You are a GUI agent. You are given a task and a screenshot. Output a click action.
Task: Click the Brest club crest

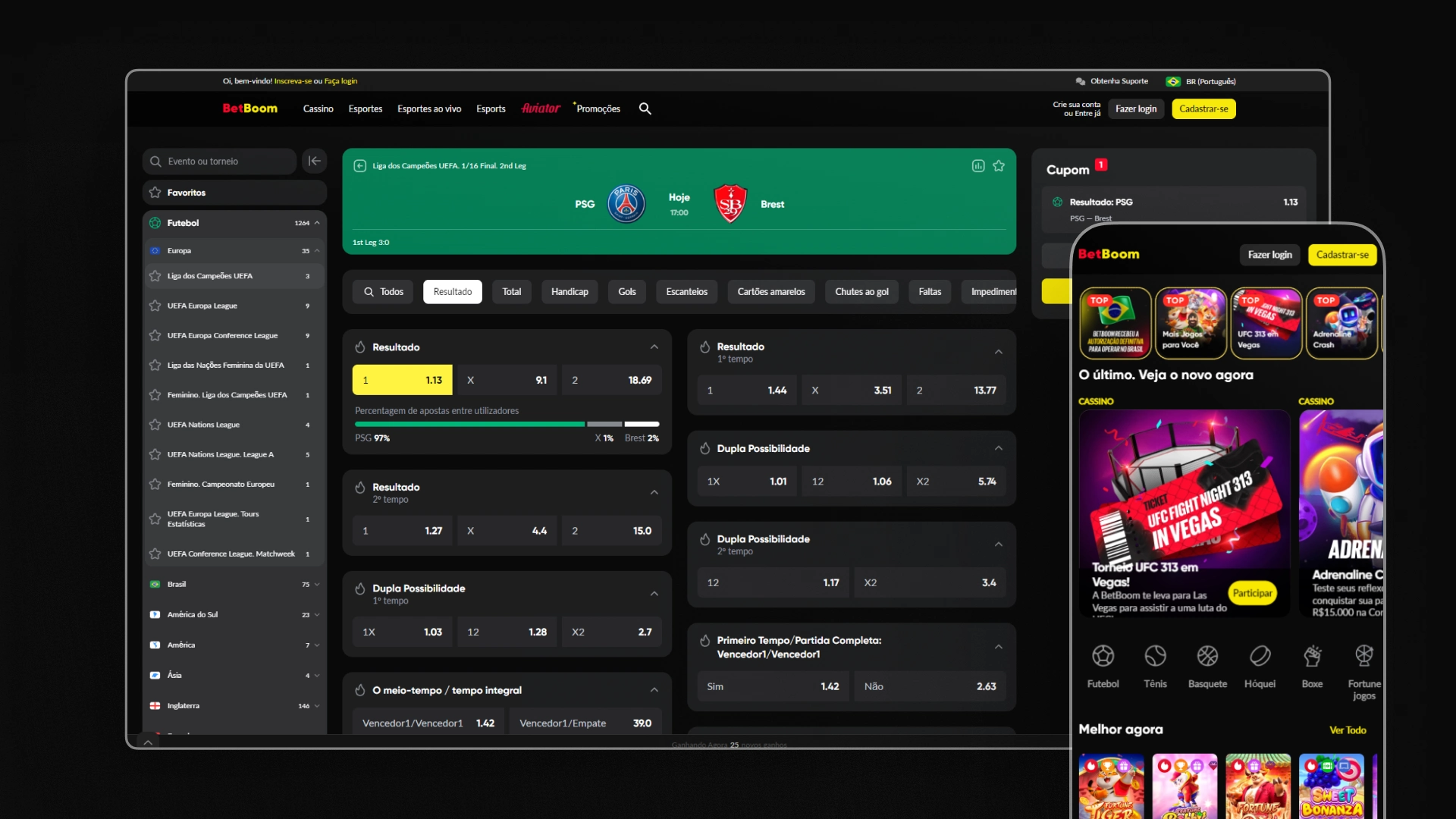pyautogui.click(x=730, y=203)
